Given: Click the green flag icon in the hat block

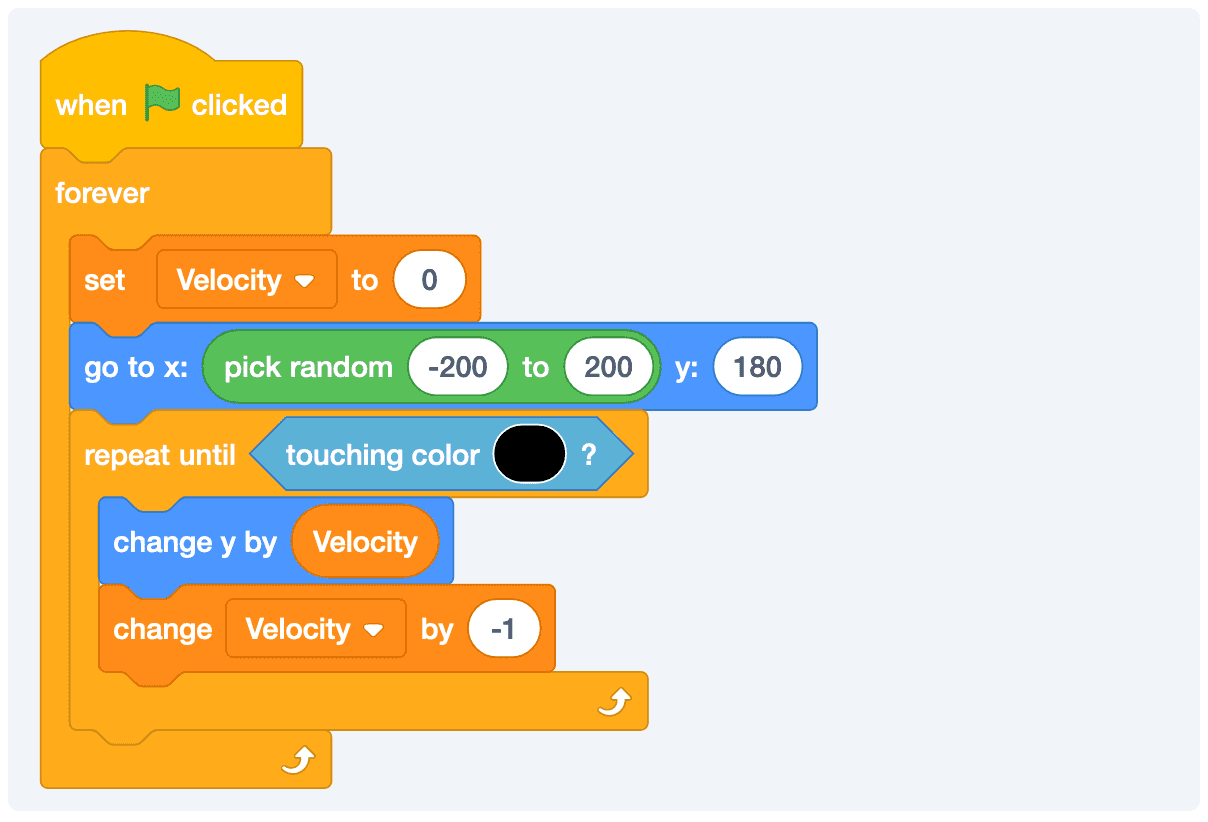Looking at the screenshot, I should pos(162,103).
